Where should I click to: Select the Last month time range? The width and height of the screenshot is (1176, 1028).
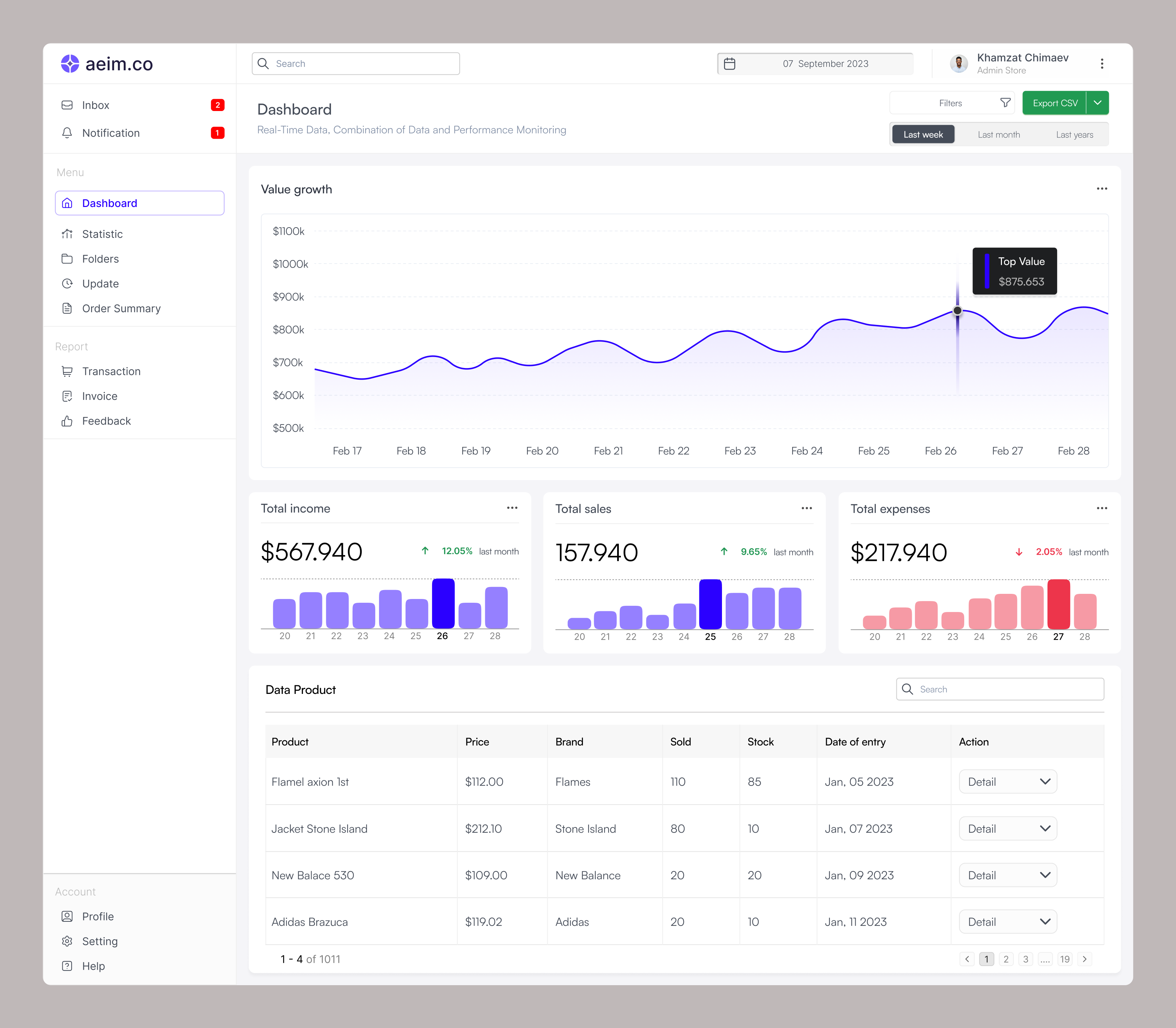tap(999, 134)
